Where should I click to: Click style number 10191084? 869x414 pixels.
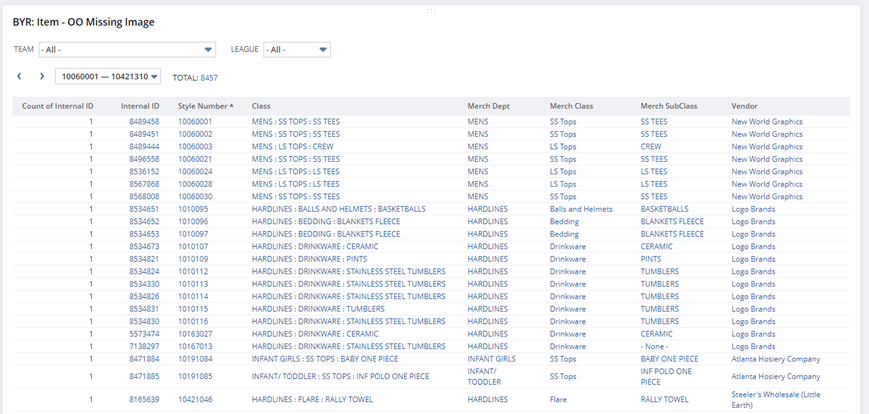[x=195, y=359]
